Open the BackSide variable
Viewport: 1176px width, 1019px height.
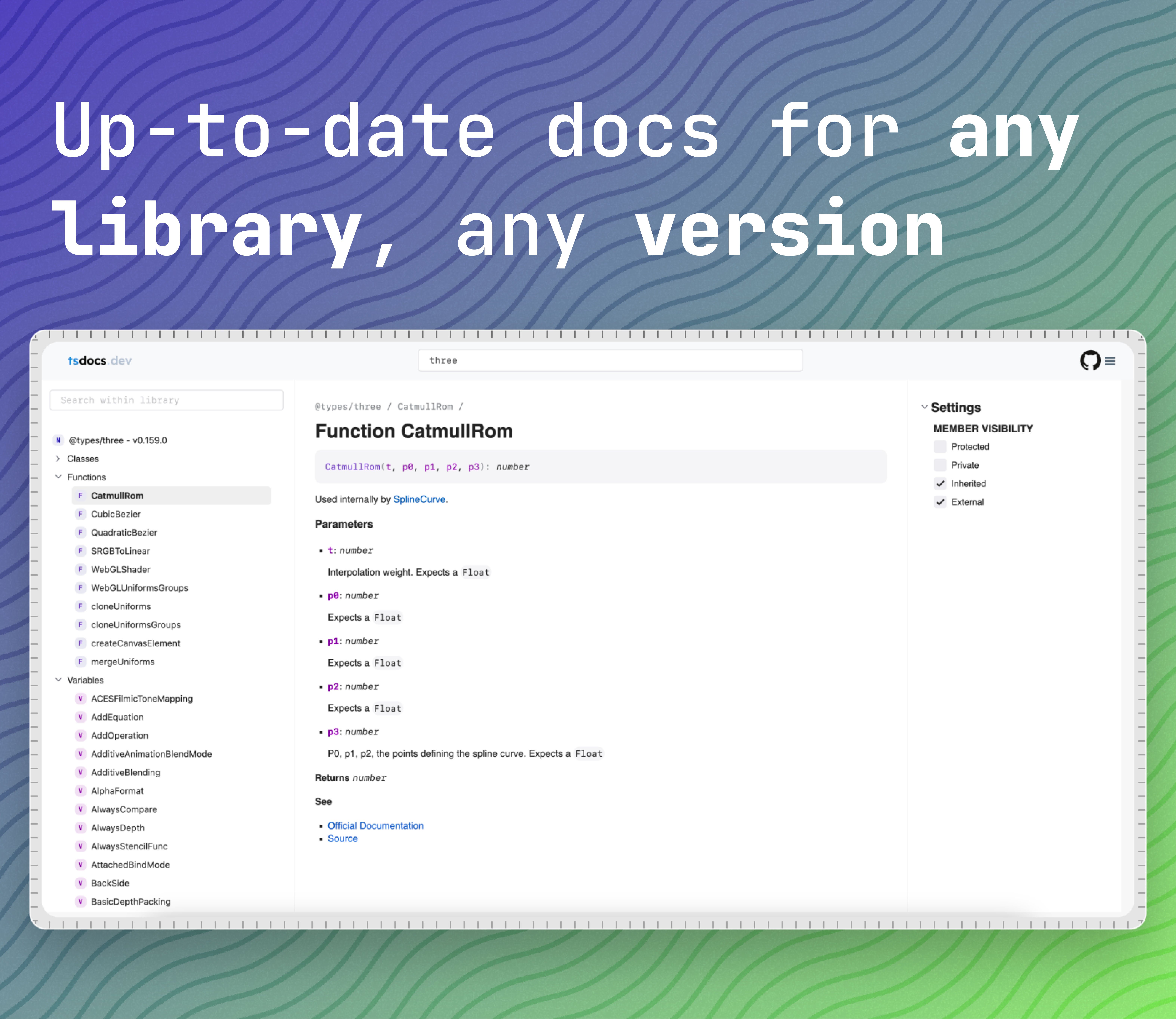(110, 883)
